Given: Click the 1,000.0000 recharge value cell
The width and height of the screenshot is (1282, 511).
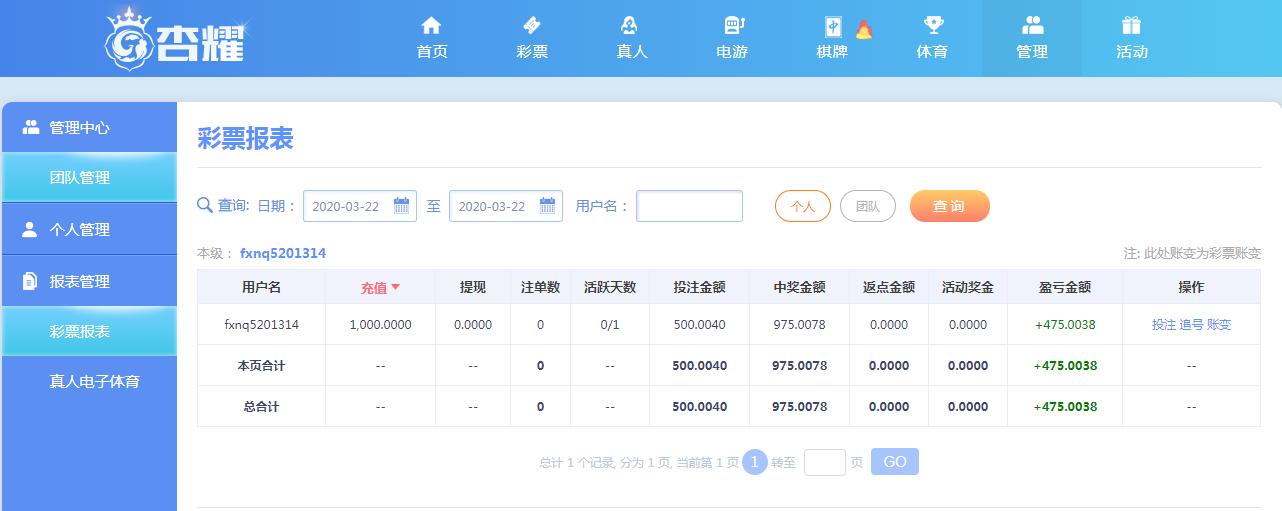Looking at the screenshot, I should pyautogui.click(x=381, y=325).
